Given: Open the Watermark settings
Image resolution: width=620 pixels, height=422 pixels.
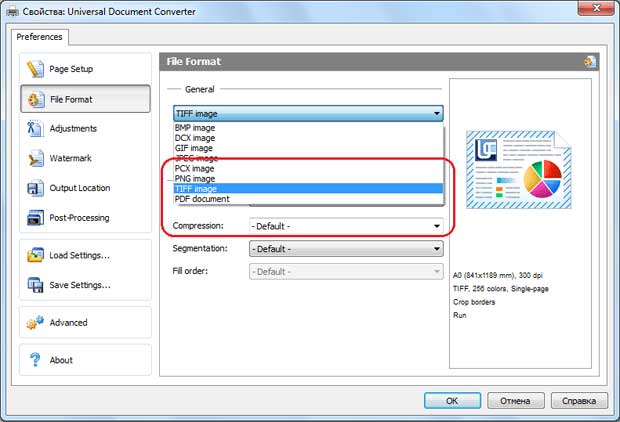Looking at the screenshot, I should coord(85,158).
